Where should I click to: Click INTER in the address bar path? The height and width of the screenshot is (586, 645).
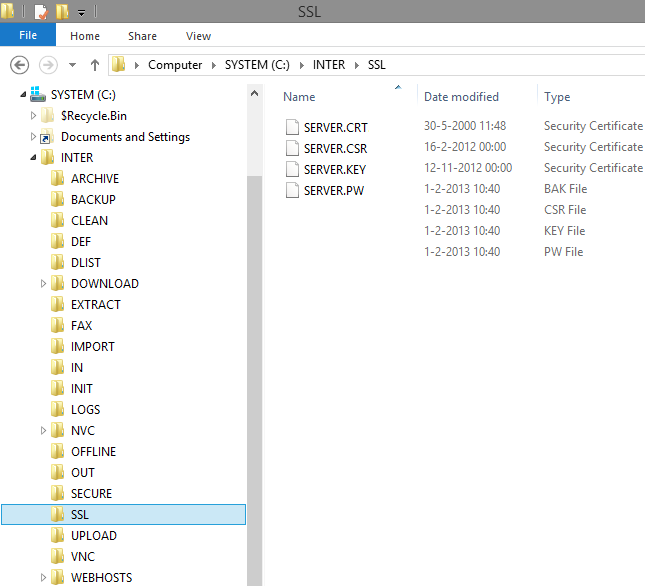pos(329,65)
